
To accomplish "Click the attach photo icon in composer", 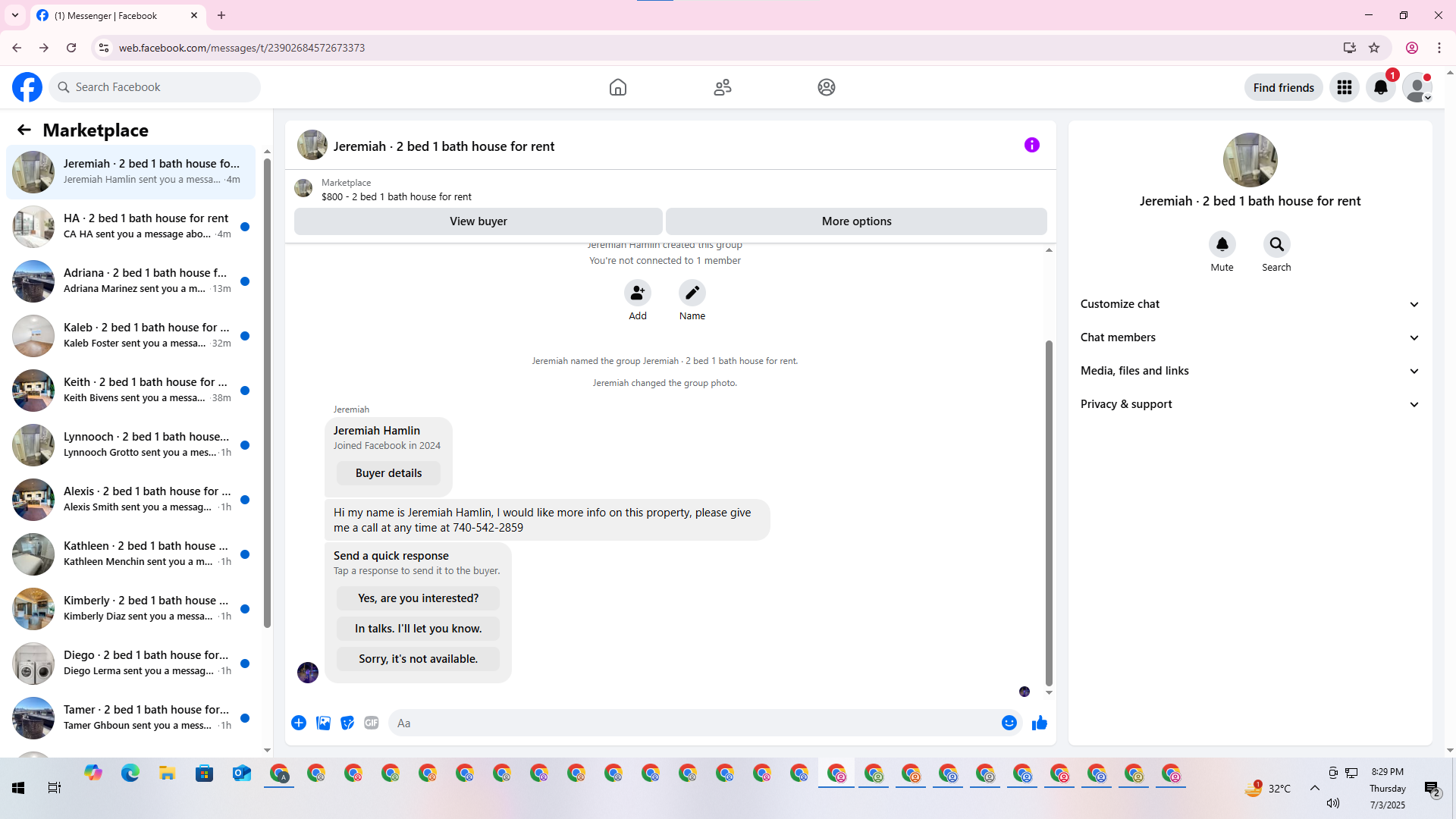I will coord(323,723).
